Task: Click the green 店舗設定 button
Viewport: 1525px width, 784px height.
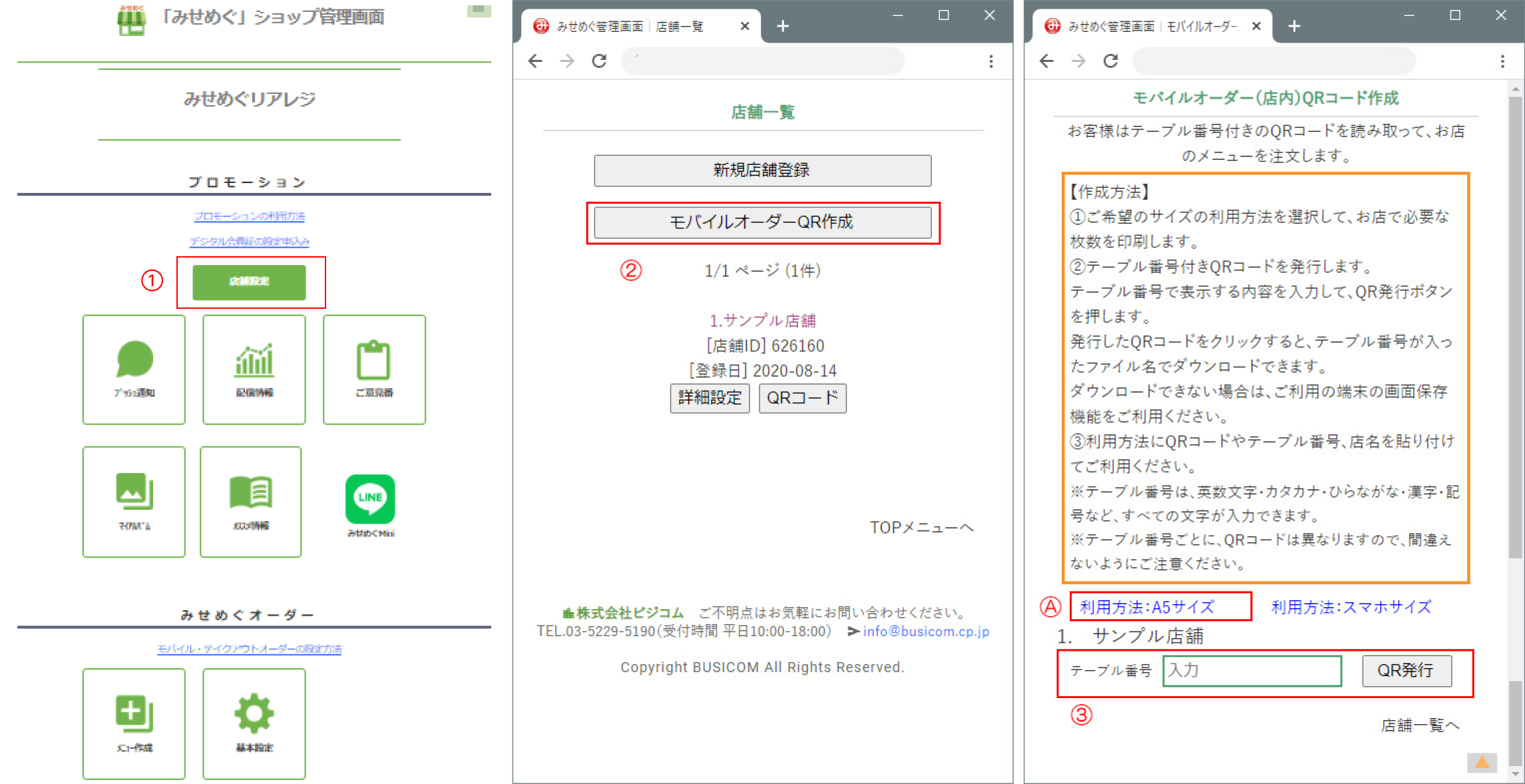Action: pos(249,282)
